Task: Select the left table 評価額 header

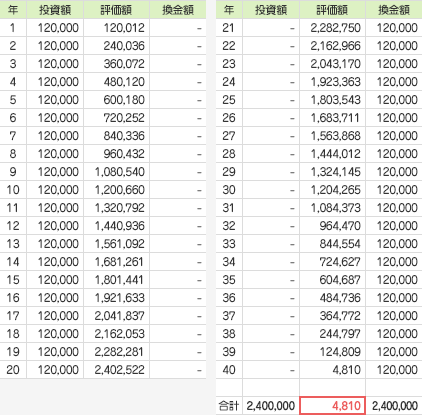Action: pos(117,9)
